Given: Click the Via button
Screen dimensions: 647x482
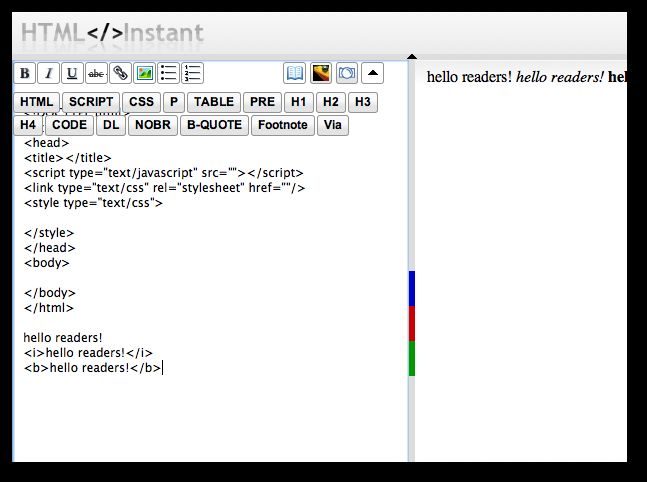Looking at the screenshot, I should pyautogui.click(x=333, y=125).
